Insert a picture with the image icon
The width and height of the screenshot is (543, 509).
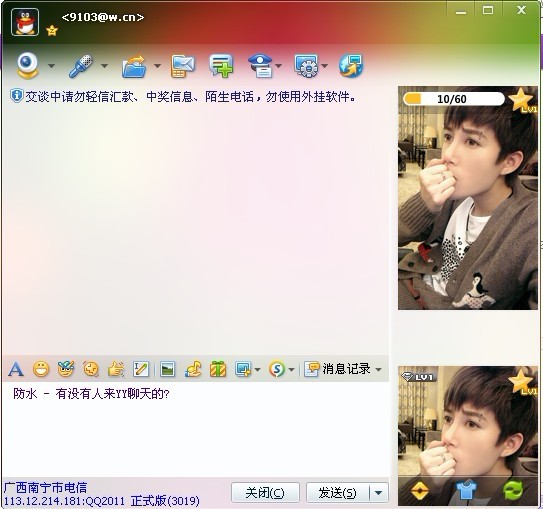coord(168,369)
